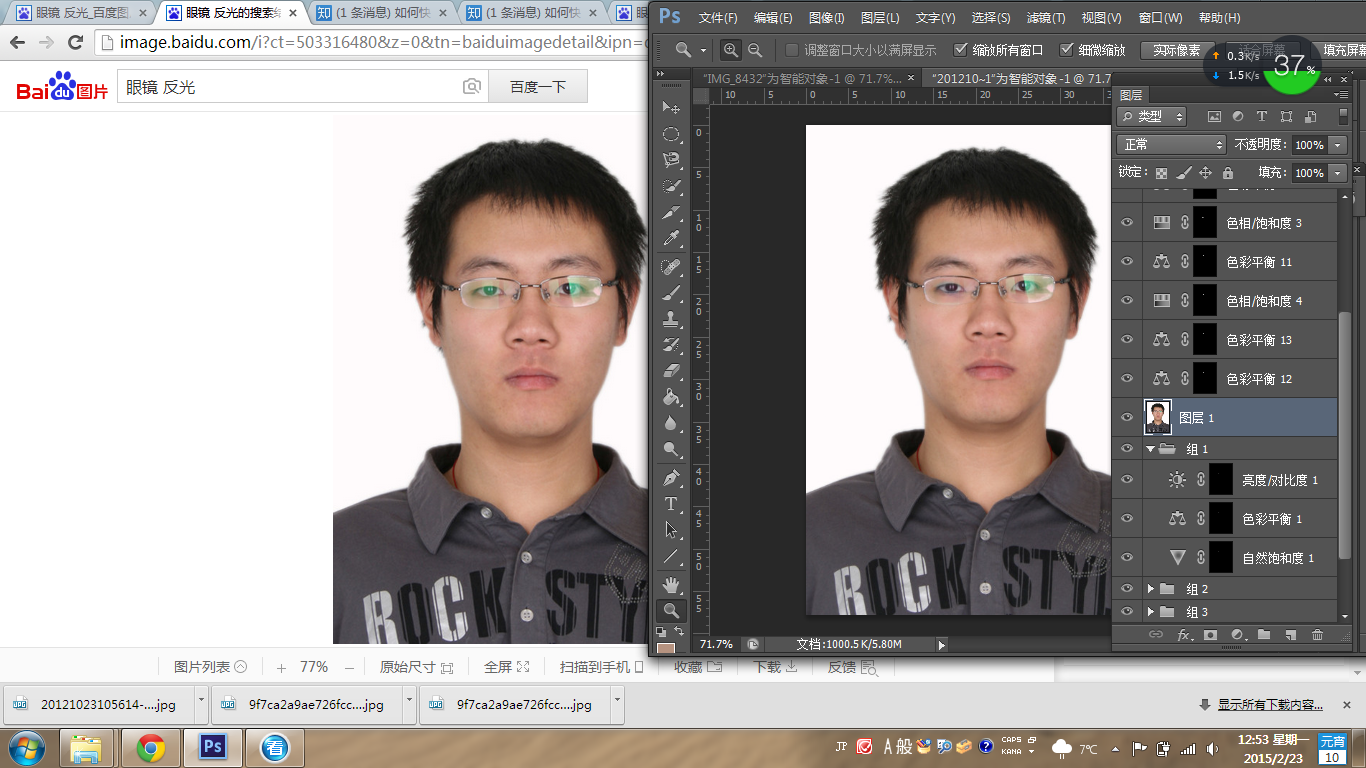Viewport: 1366px width, 768px height.
Task: Click the zoom-out magnifier in options bar
Action: point(755,50)
